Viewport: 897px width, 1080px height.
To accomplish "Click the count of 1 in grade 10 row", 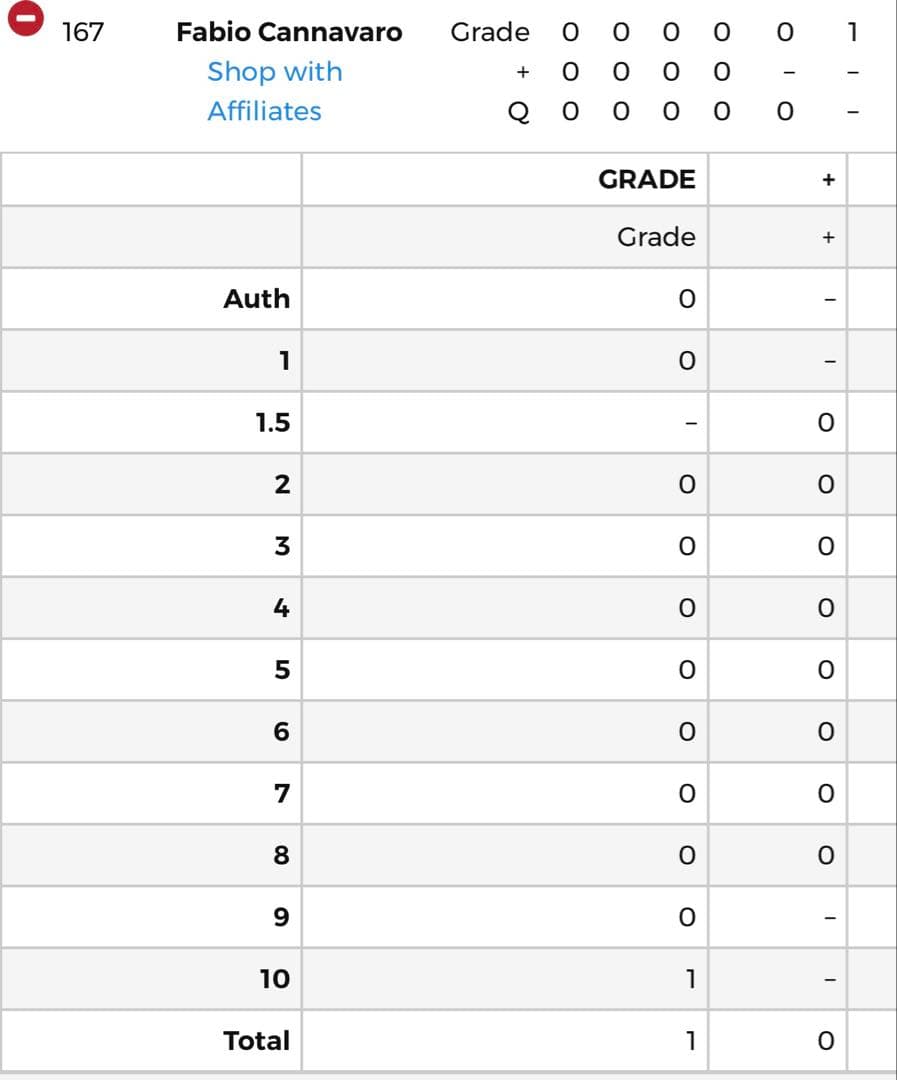I will (689, 978).
